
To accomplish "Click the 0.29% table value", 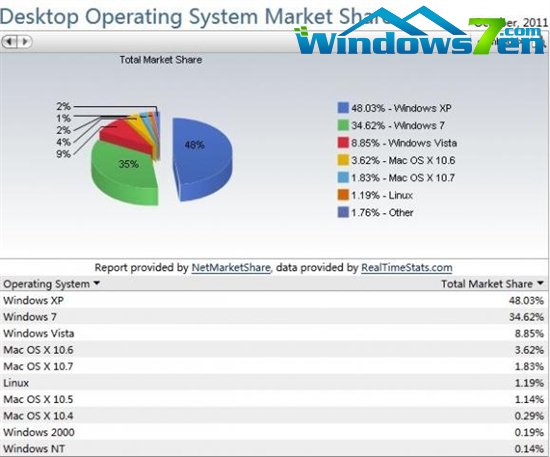I will tap(529, 416).
